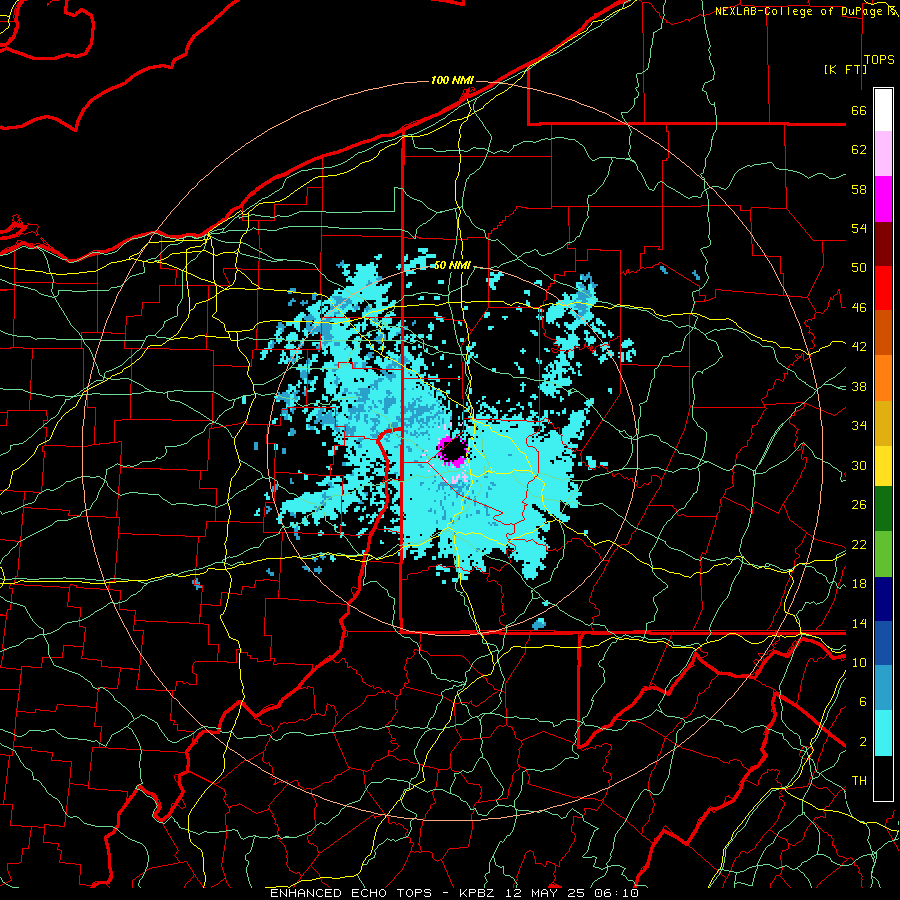Viewport: 900px width, 900px height.
Task: Click the bright red 50 K FT legend swatch
Action: [x=883, y=288]
